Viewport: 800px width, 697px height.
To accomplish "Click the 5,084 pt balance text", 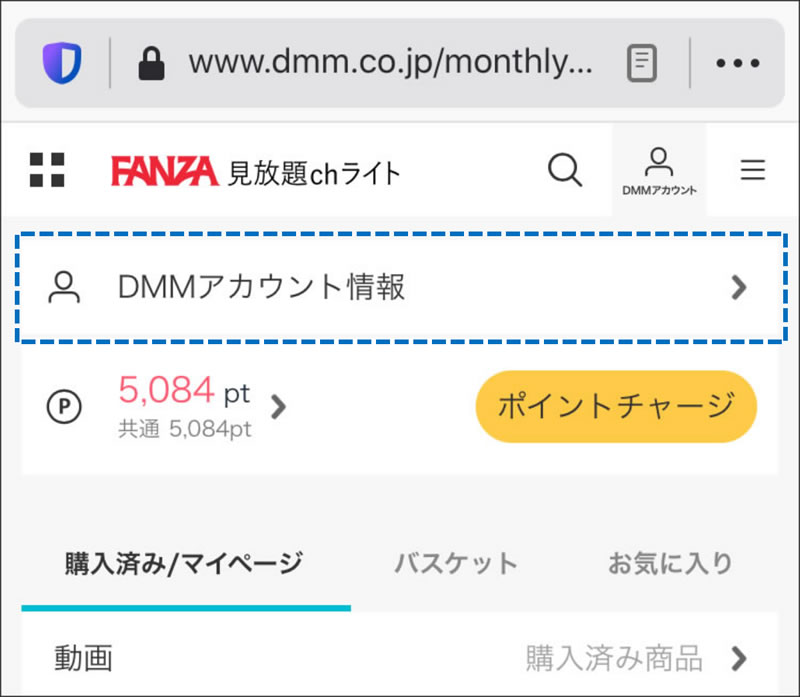I will pyautogui.click(x=184, y=390).
